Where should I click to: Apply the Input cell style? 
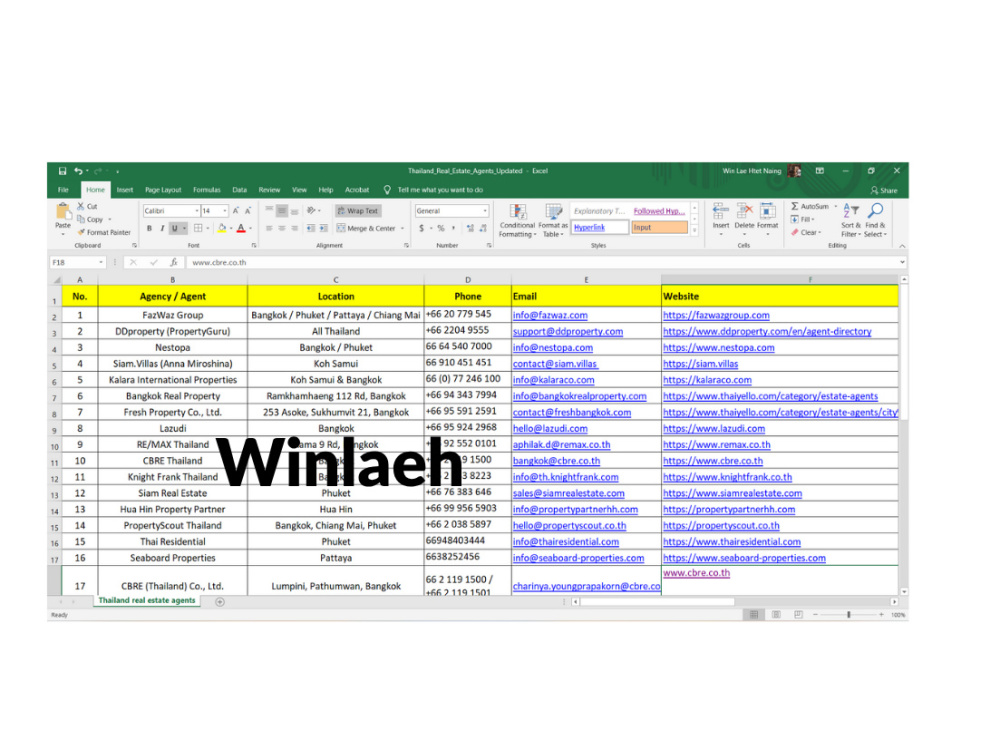pyautogui.click(x=659, y=227)
